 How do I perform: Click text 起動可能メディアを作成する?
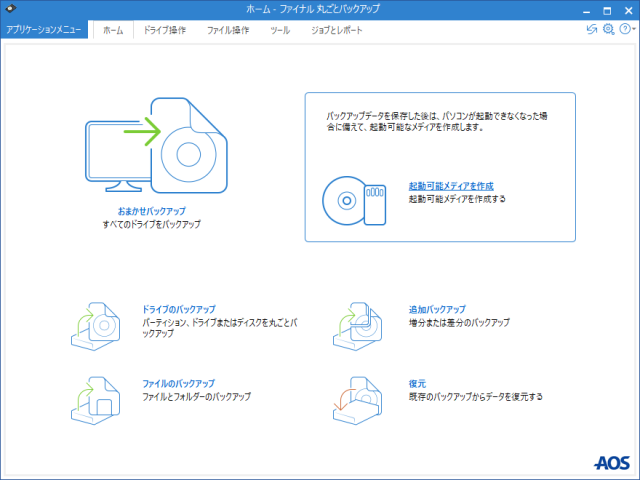point(457,199)
